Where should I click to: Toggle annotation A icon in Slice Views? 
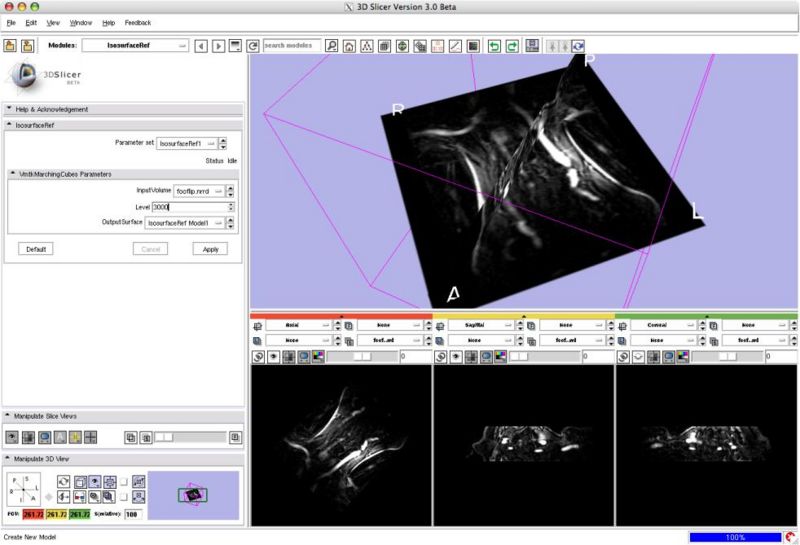(x=60, y=437)
